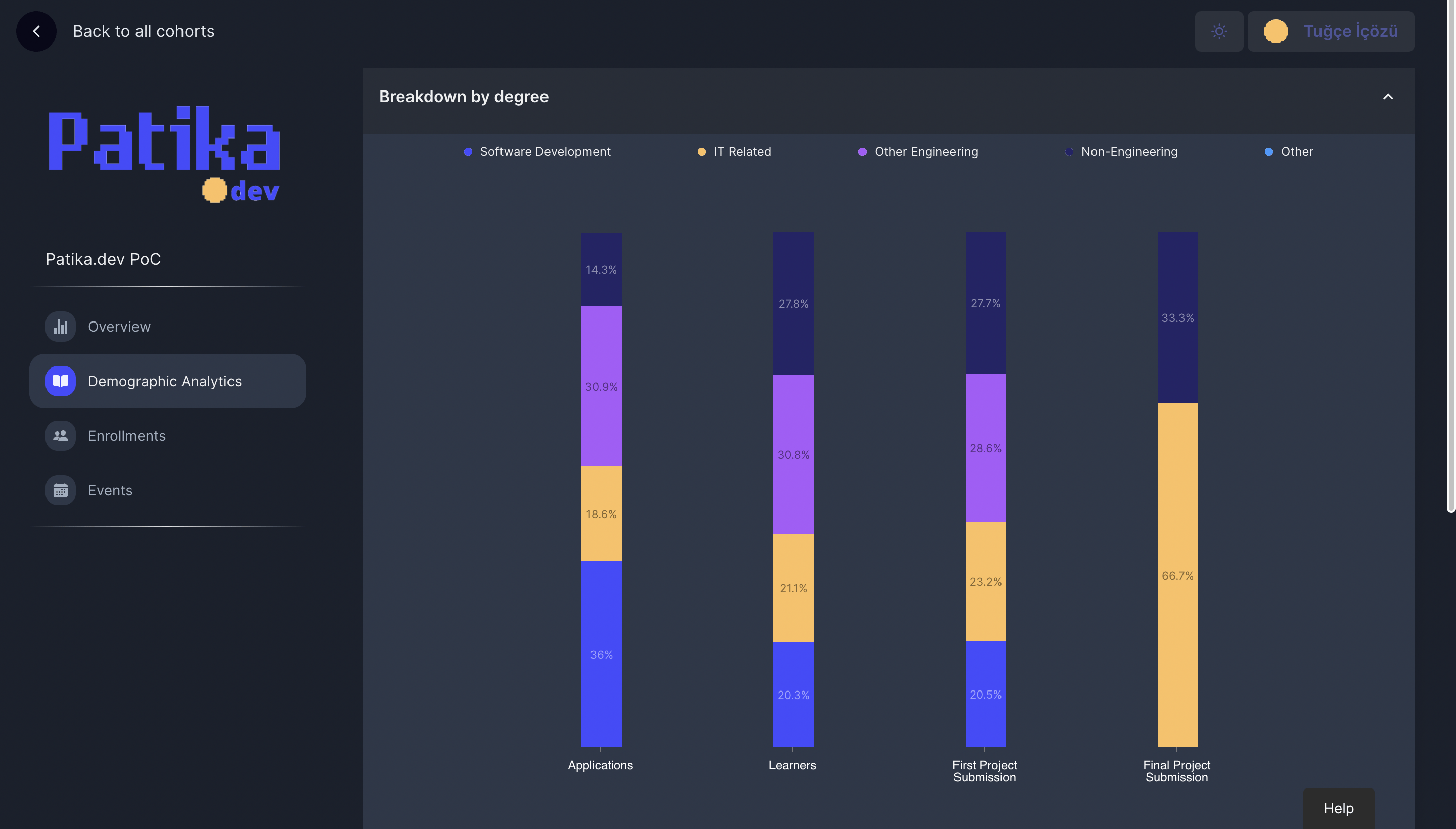Open the Enrollments menu item
1456x829 pixels.
tap(126, 436)
